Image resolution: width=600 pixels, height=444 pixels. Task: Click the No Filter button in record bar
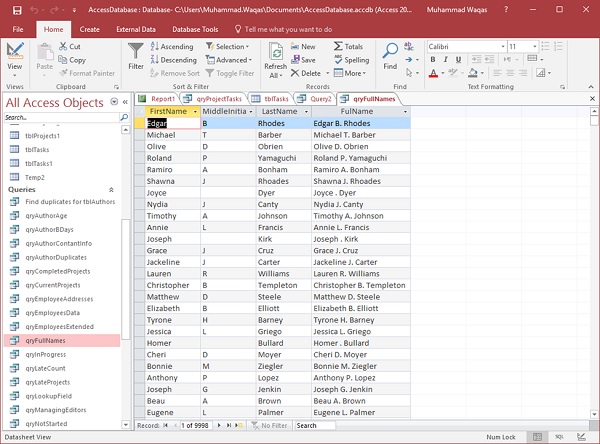pos(268,425)
